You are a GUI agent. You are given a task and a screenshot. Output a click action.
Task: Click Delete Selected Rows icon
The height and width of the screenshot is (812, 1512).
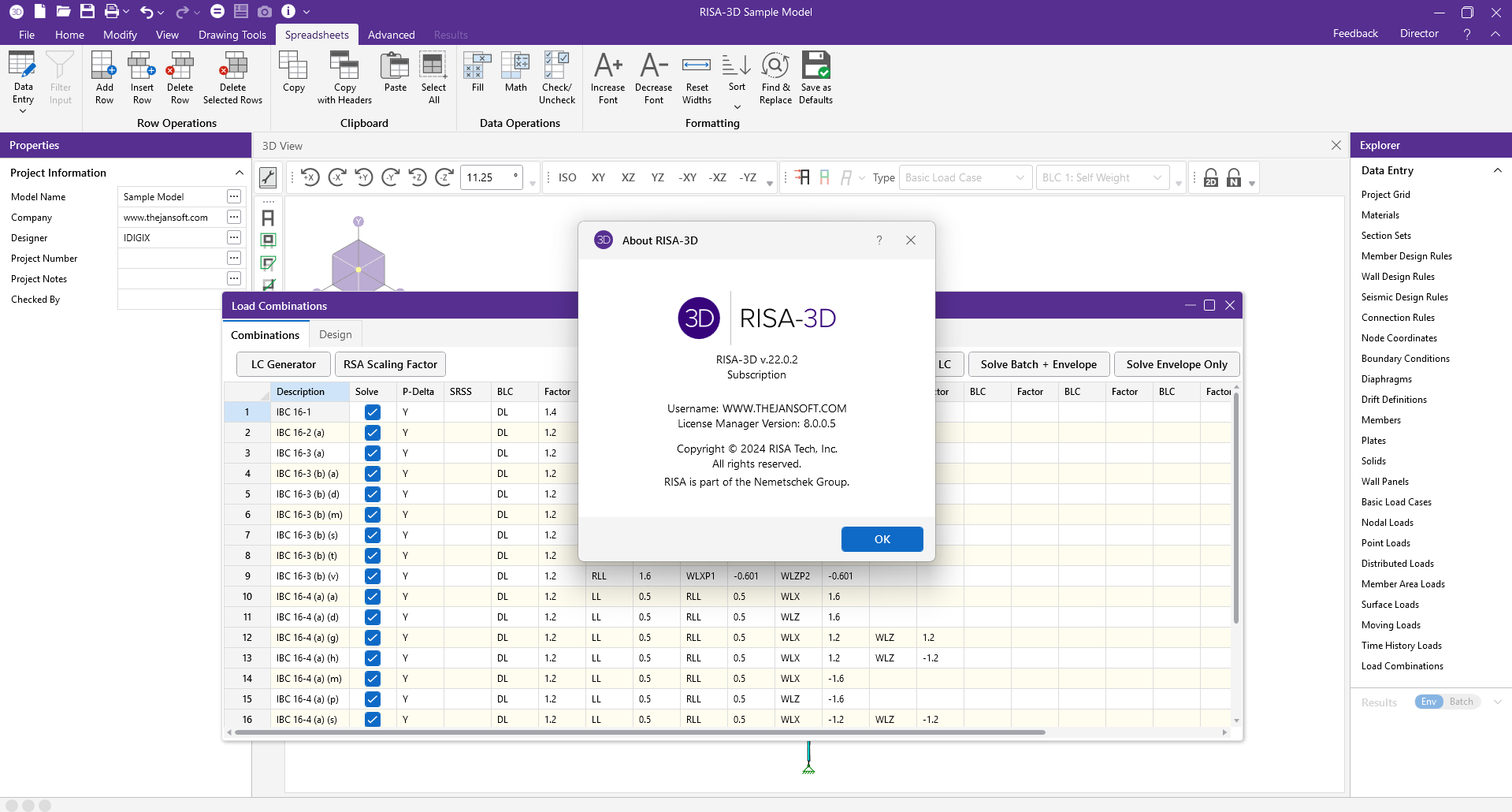(232, 78)
